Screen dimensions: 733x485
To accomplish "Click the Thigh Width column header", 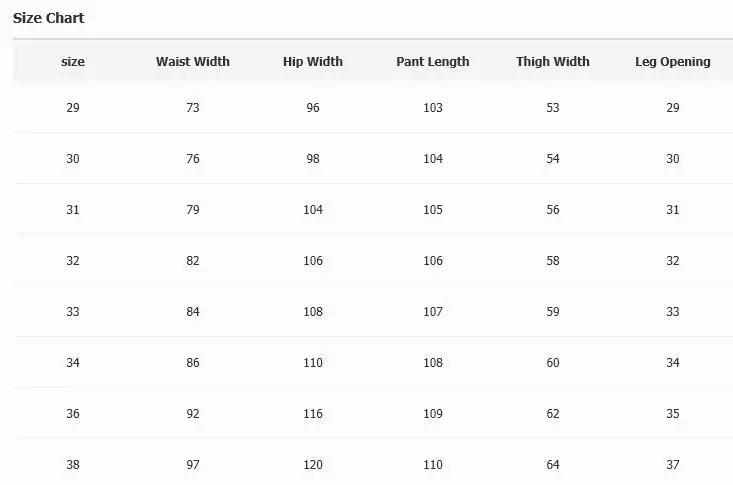I will click(553, 62).
